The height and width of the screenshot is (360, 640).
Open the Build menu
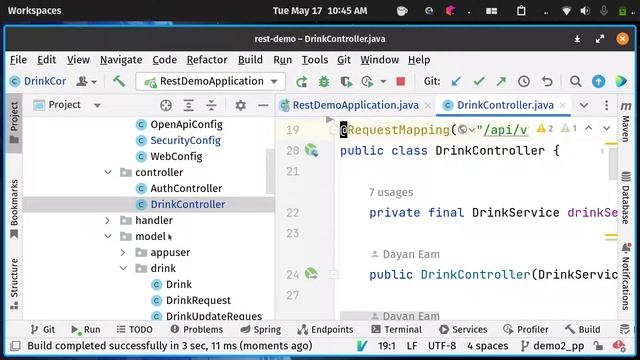[x=250, y=60]
